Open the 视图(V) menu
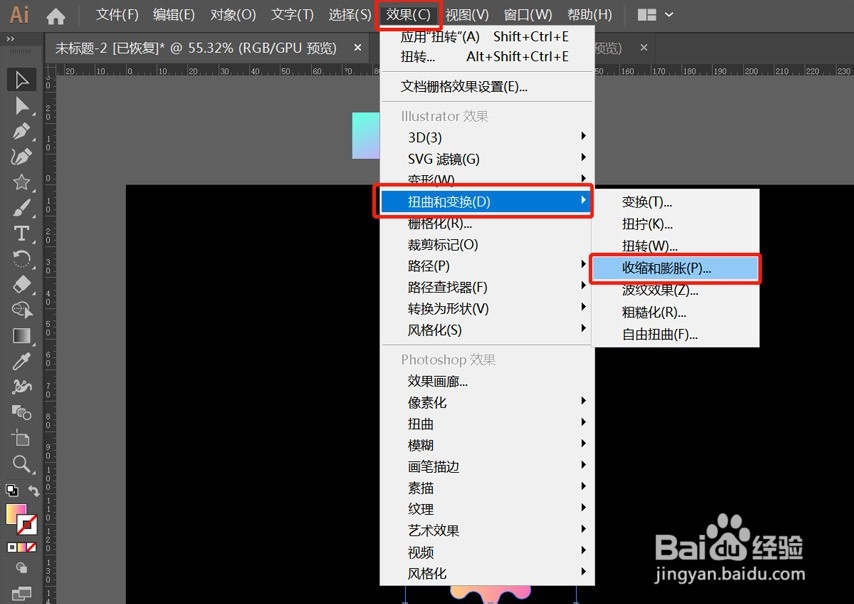The width and height of the screenshot is (854, 604). click(466, 15)
